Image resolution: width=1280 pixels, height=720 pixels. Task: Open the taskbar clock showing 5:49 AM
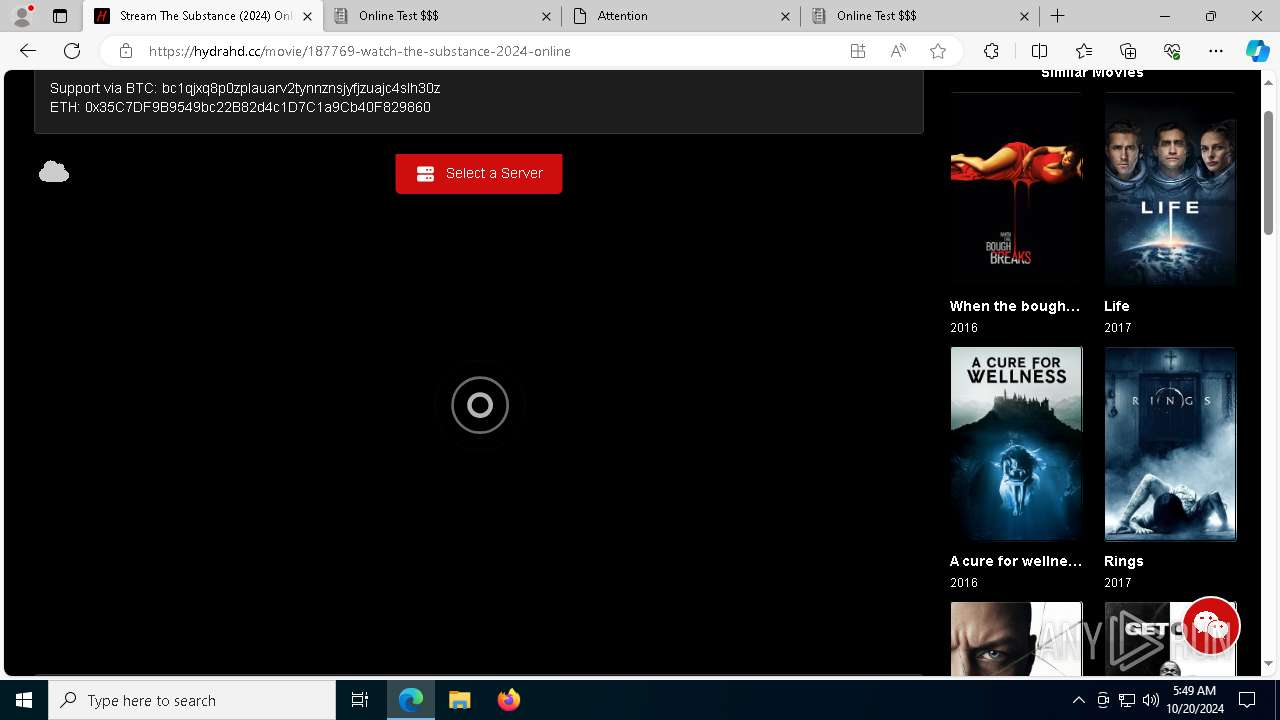(1195, 700)
